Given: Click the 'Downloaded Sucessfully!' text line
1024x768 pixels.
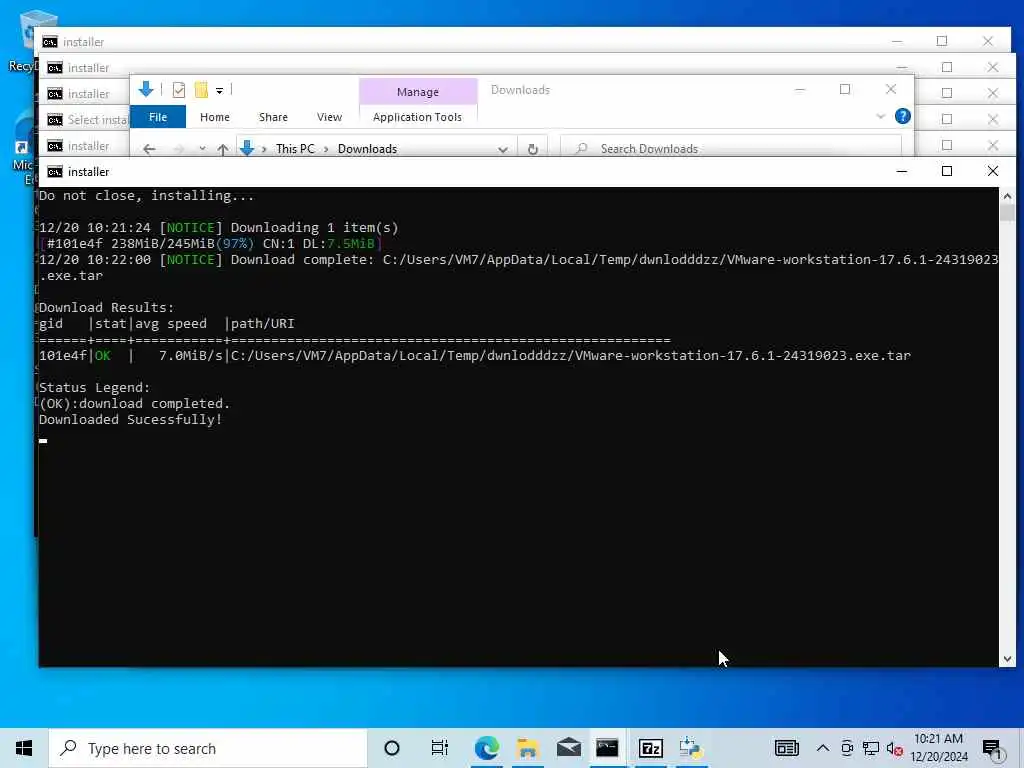Looking at the screenshot, I should (x=131, y=419).
